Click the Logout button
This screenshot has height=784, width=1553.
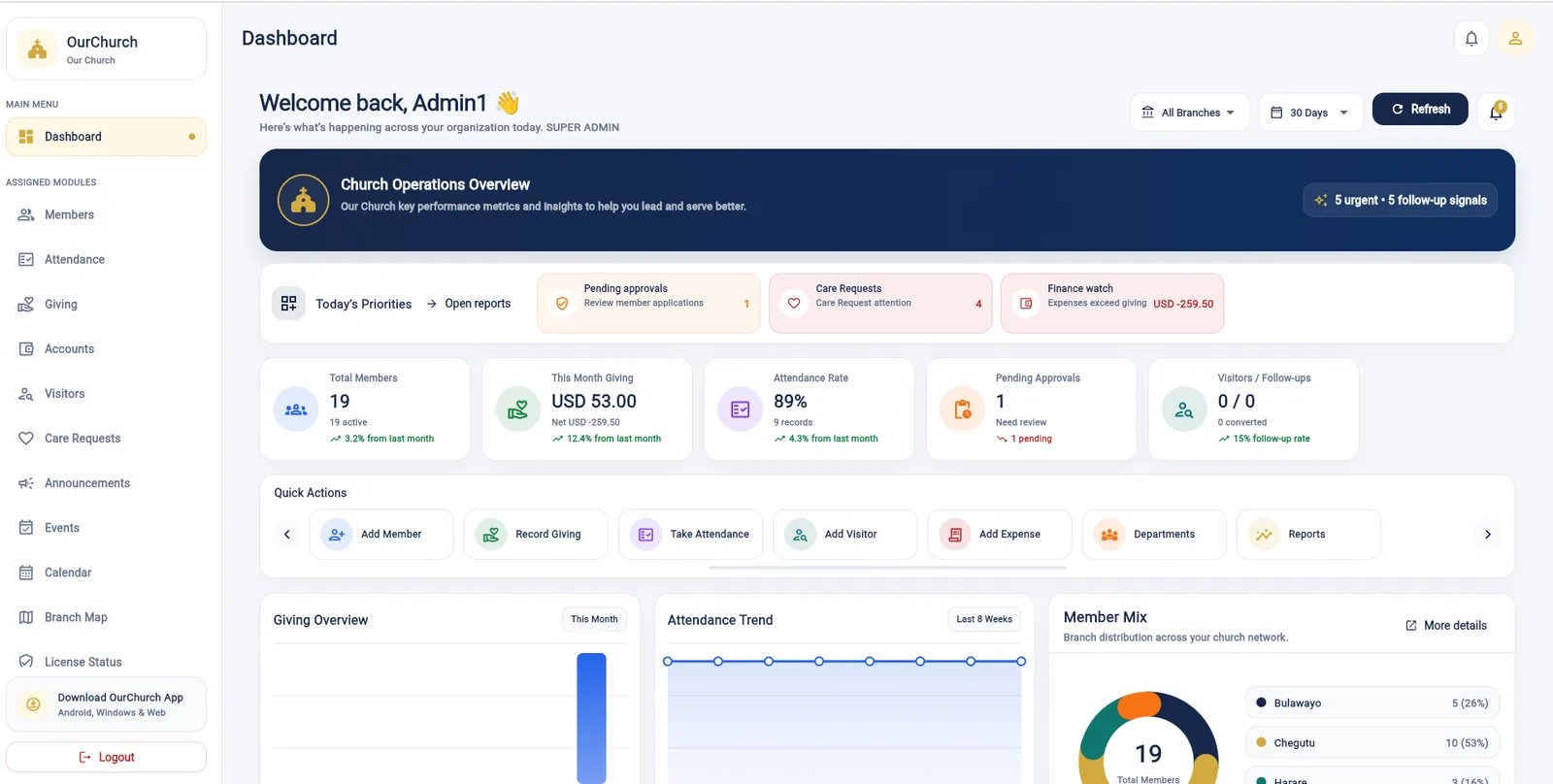[106, 757]
